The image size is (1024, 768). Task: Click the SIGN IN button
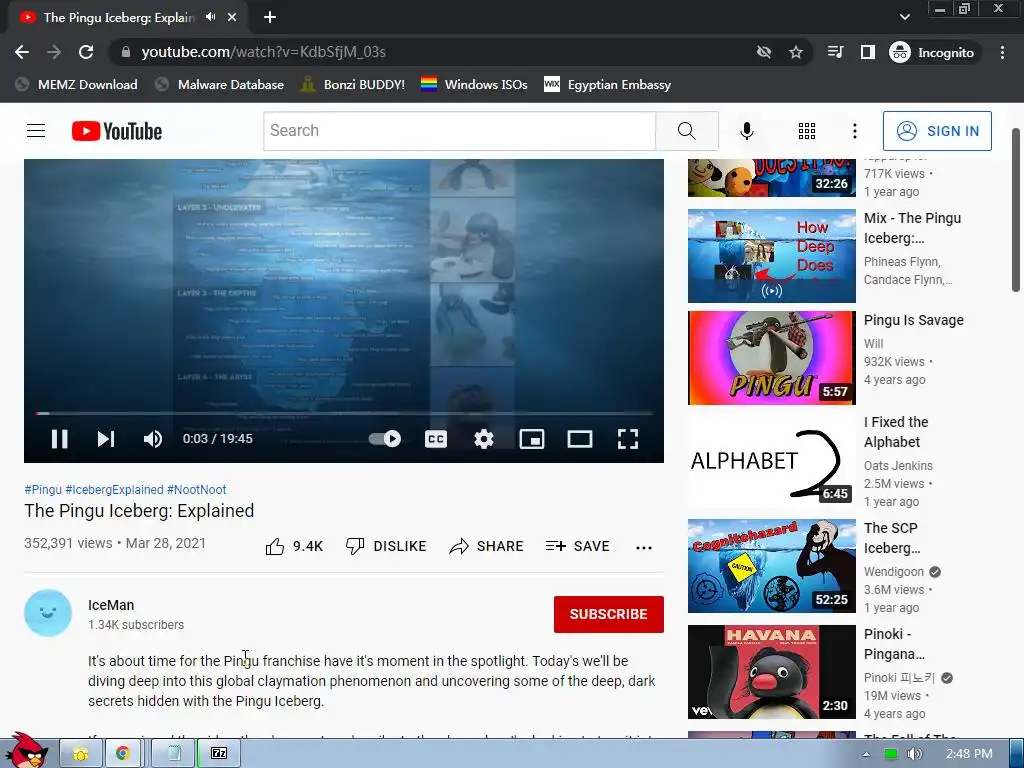[937, 131]
